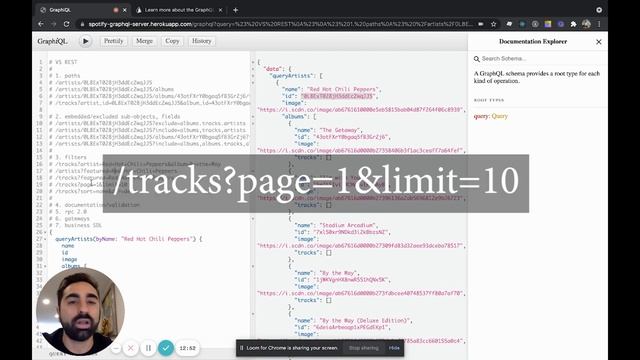
Task: Switch to the GraphiQL browser tab
Action: point(82,10)
